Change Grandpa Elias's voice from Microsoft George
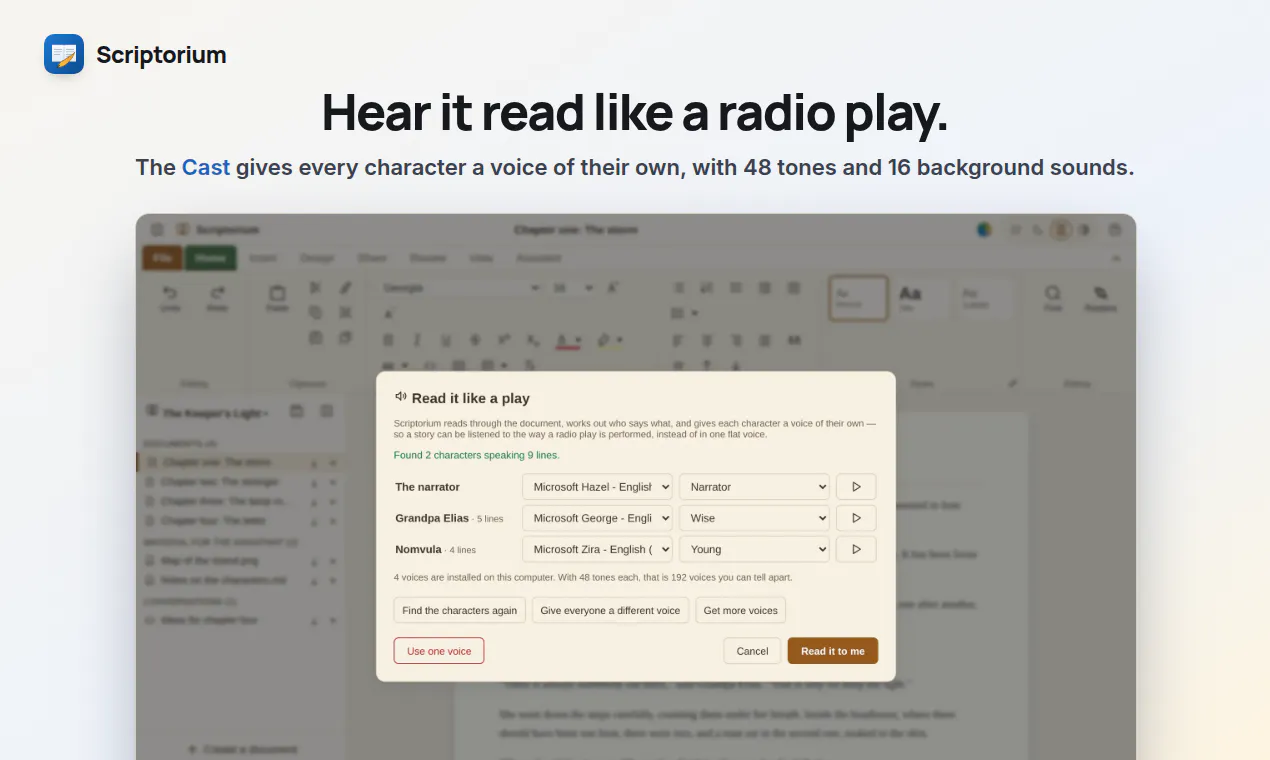 tap(597, 518)
